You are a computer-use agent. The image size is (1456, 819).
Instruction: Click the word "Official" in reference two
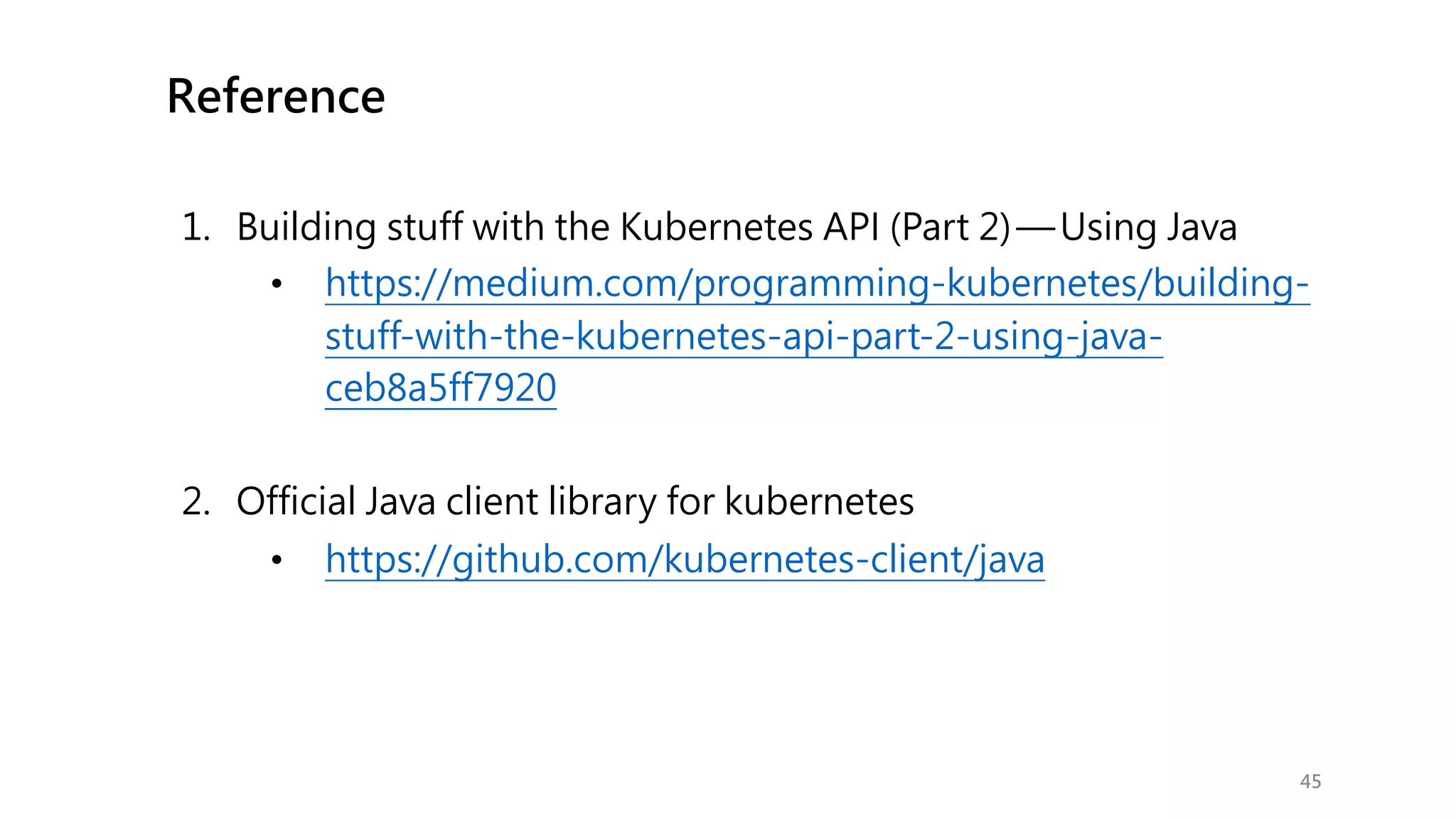pyautogui.click(x=296, y=501)
